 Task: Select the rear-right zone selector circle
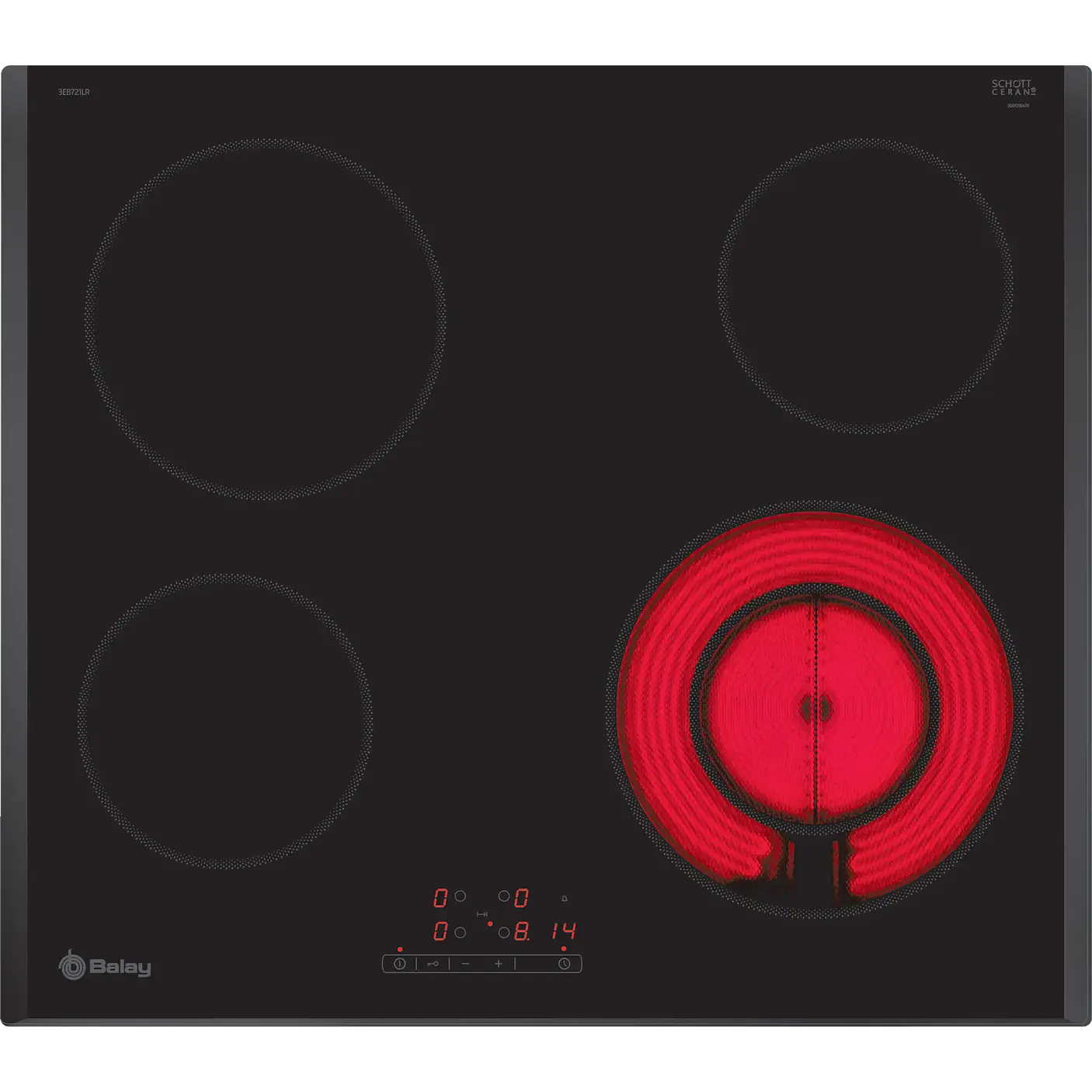click(x=504, y=896)
